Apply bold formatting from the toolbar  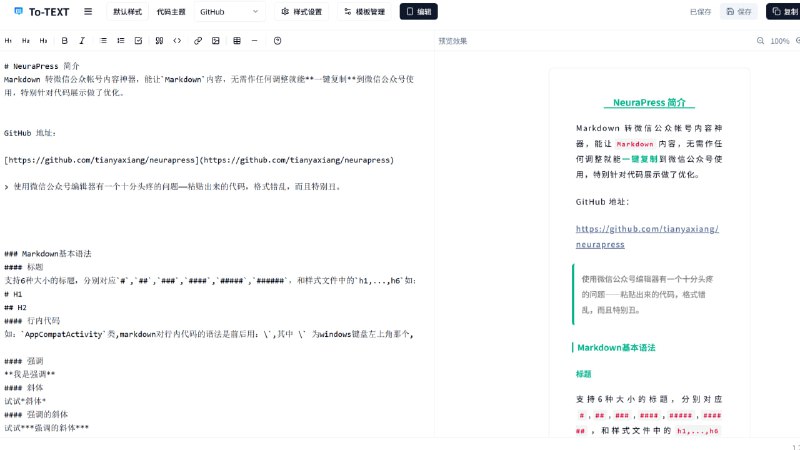click(x=64, y=41)
